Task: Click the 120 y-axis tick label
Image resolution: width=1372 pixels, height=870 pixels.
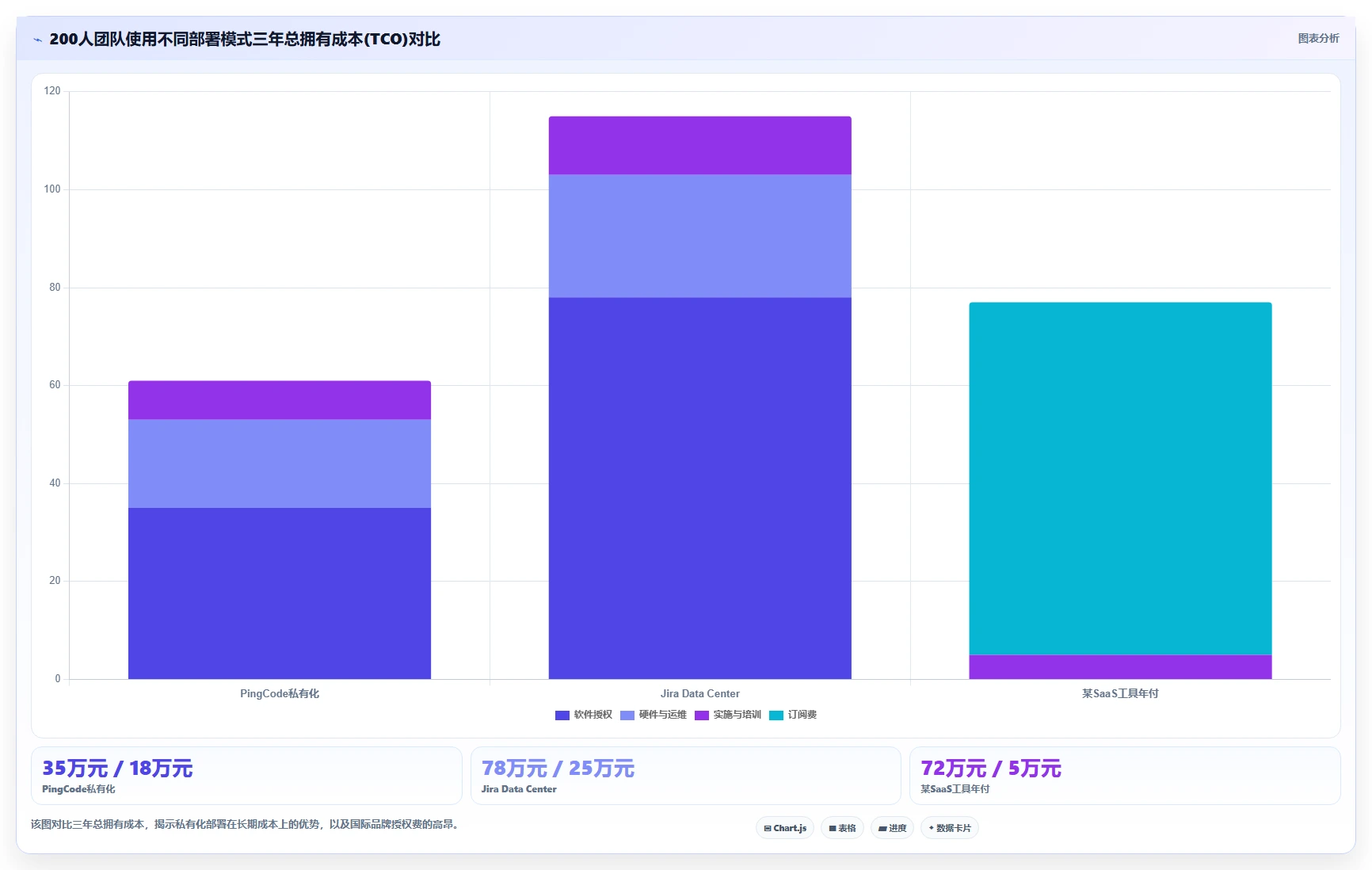Action: tap(52, 91)
